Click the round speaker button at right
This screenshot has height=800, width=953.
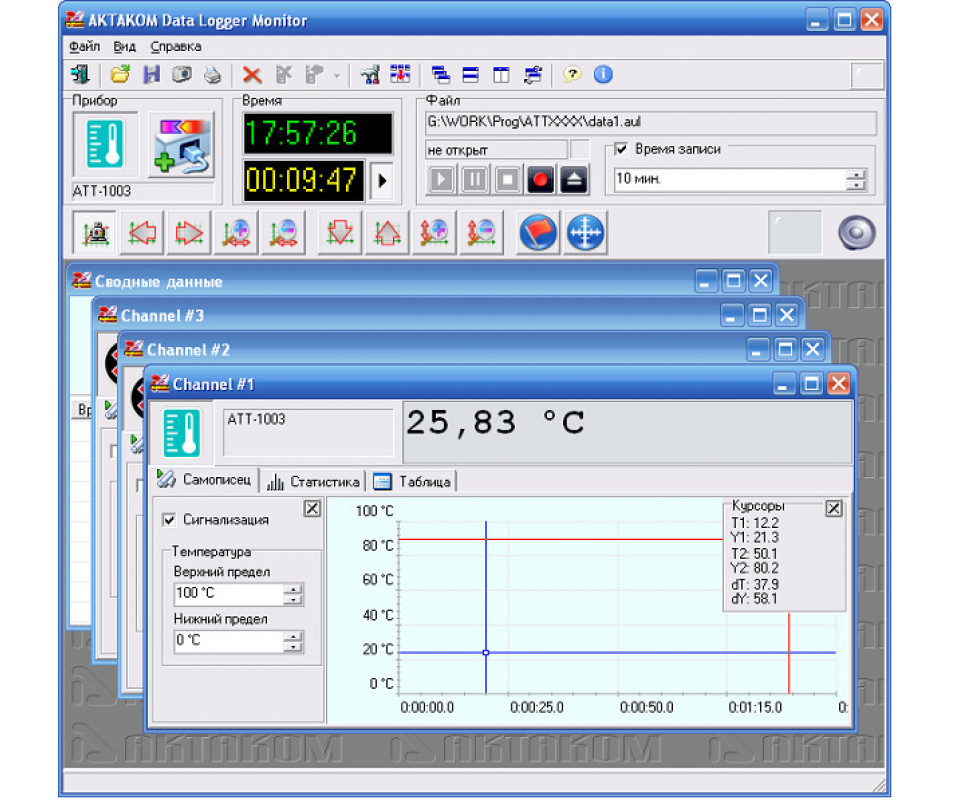click(x=856, y=232)
